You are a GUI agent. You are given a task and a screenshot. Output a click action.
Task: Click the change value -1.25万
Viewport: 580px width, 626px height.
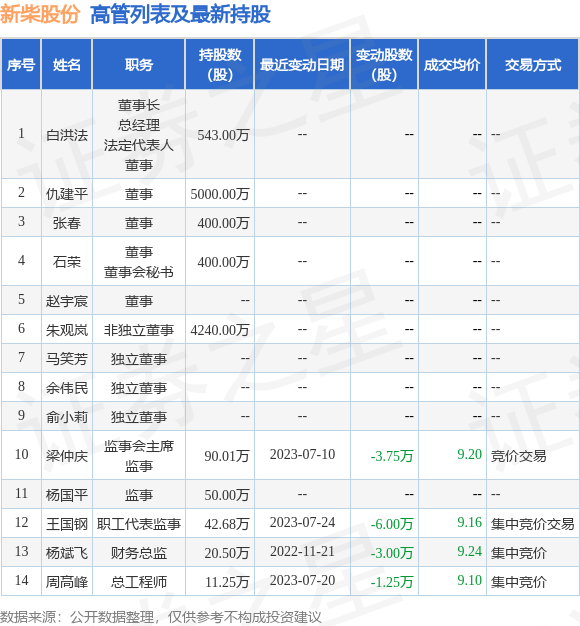click(x=392, y=582)
